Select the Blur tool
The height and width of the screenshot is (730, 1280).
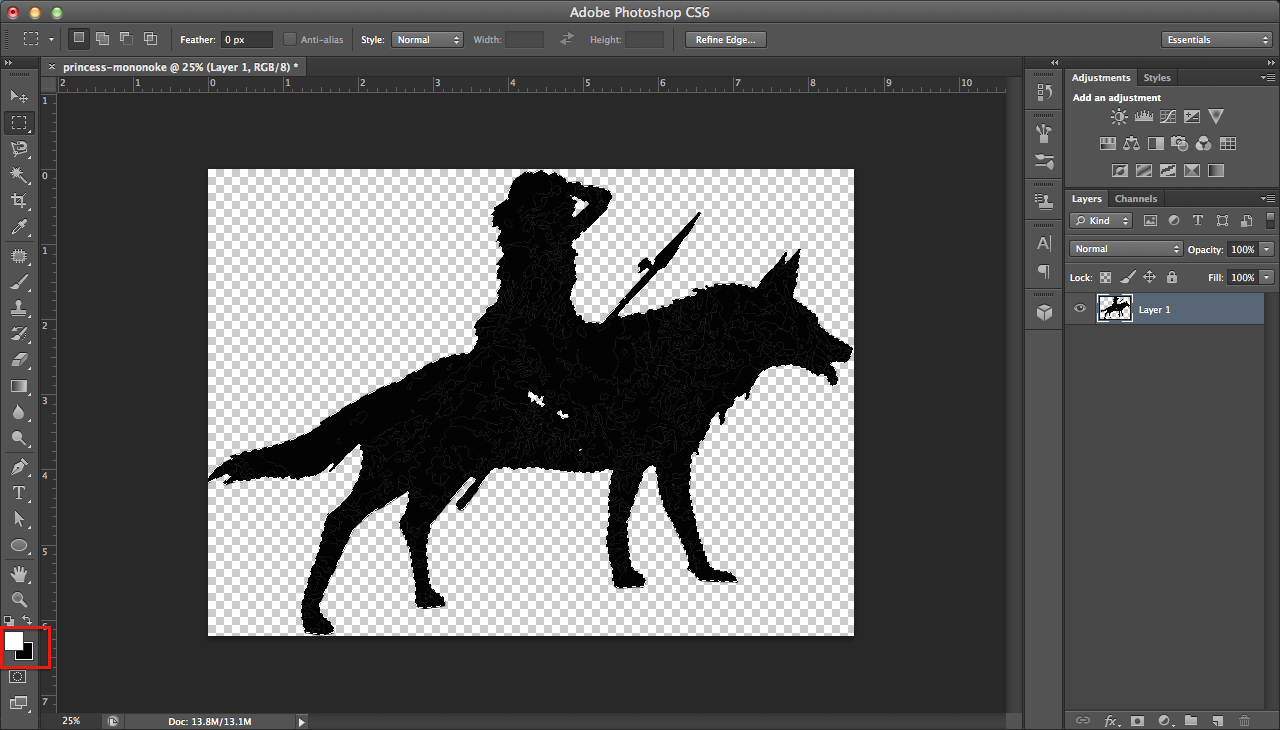19,412
